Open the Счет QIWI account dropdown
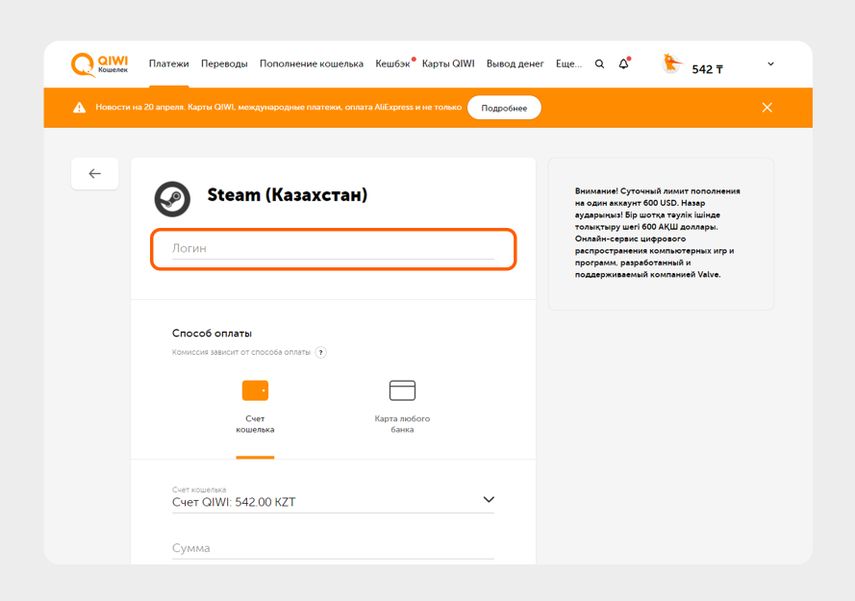 (333, 499)
